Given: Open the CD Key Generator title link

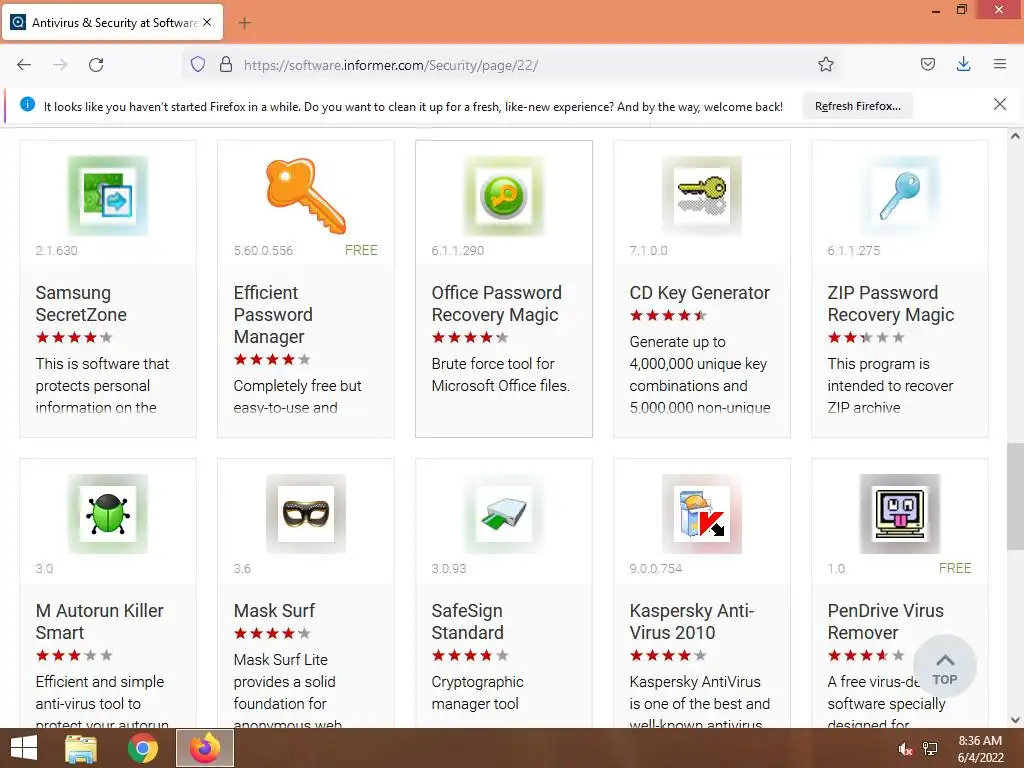Looking at the screenshot, I should (699, 293).
